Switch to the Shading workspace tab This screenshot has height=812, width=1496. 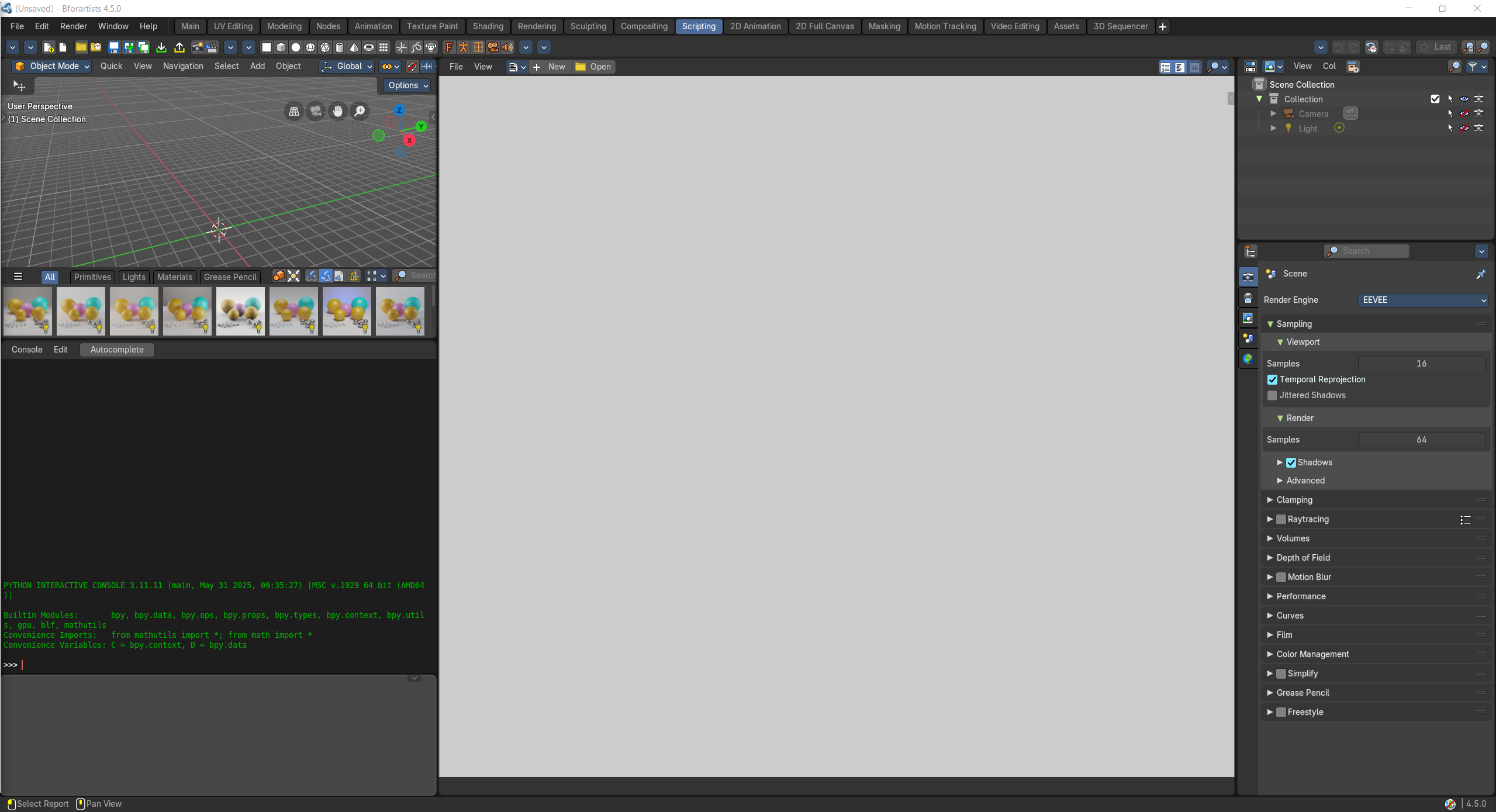click(488, 26)
